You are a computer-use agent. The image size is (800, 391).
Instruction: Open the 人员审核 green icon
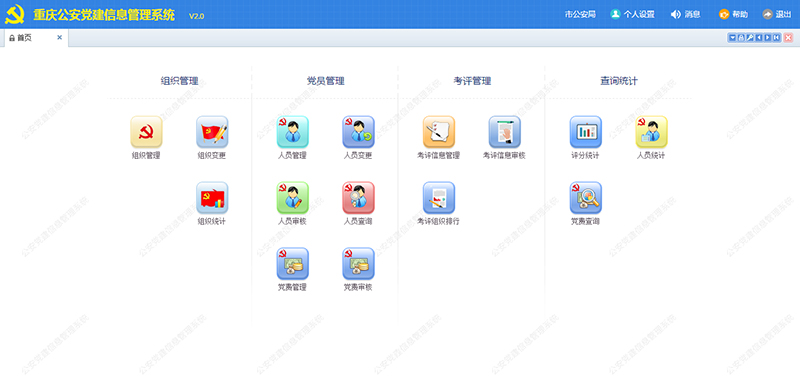(293, 198)
